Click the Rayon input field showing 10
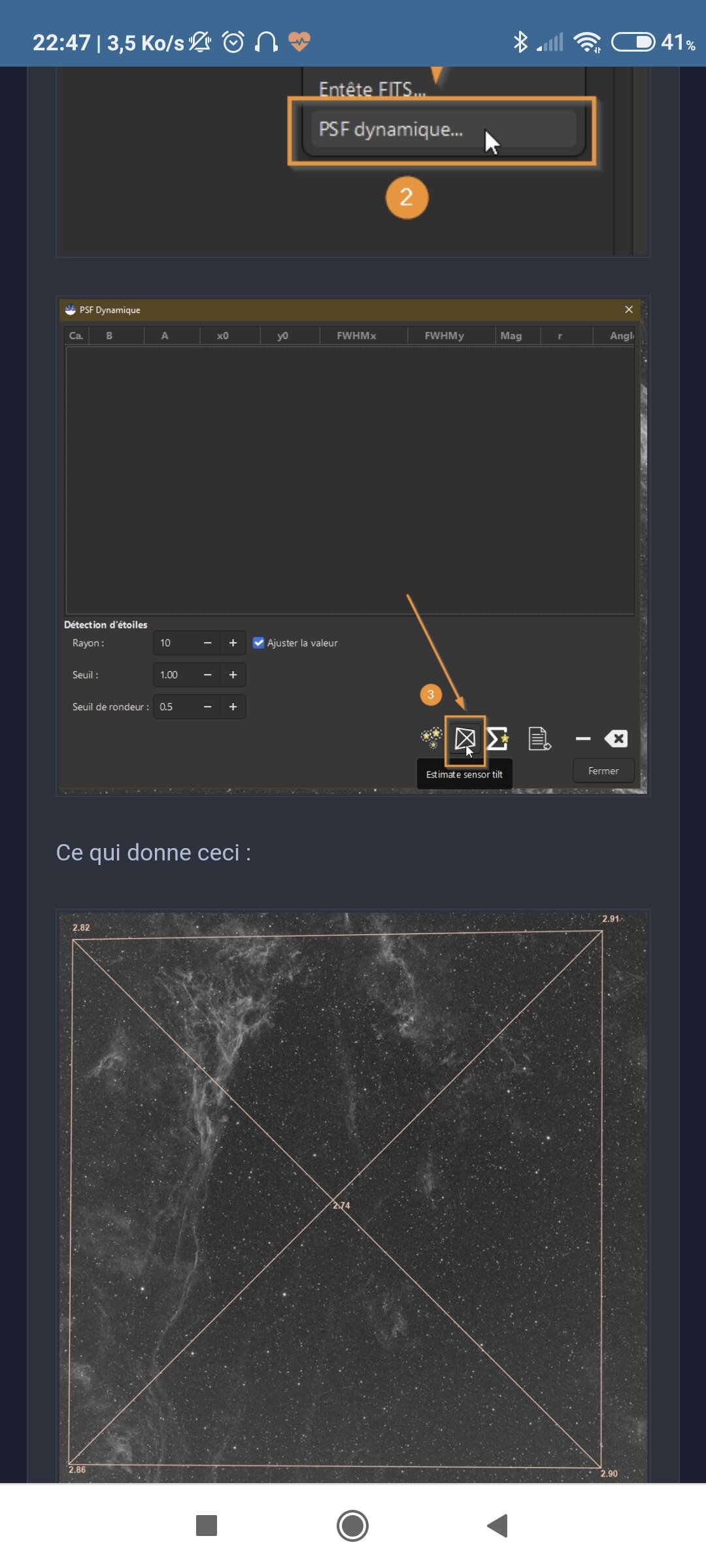706x1568 pixels. pos(174,643)
